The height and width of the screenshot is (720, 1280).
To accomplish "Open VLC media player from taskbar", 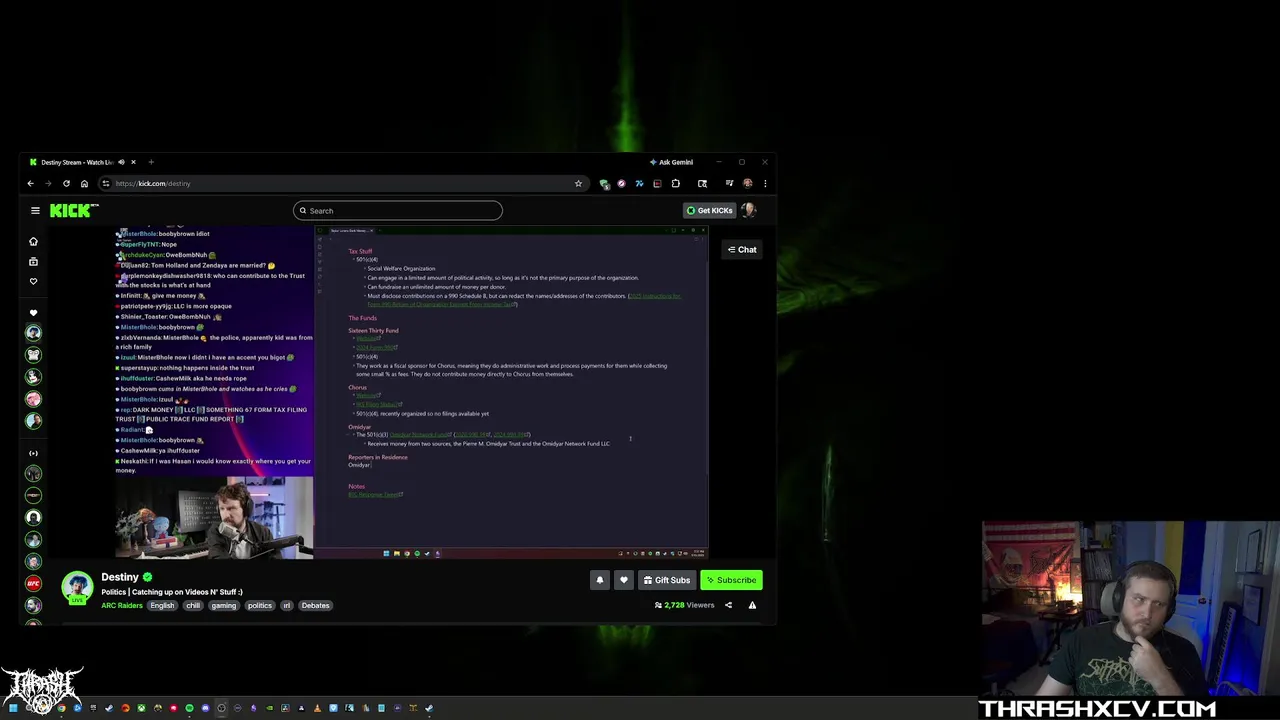I will point(317,708).
